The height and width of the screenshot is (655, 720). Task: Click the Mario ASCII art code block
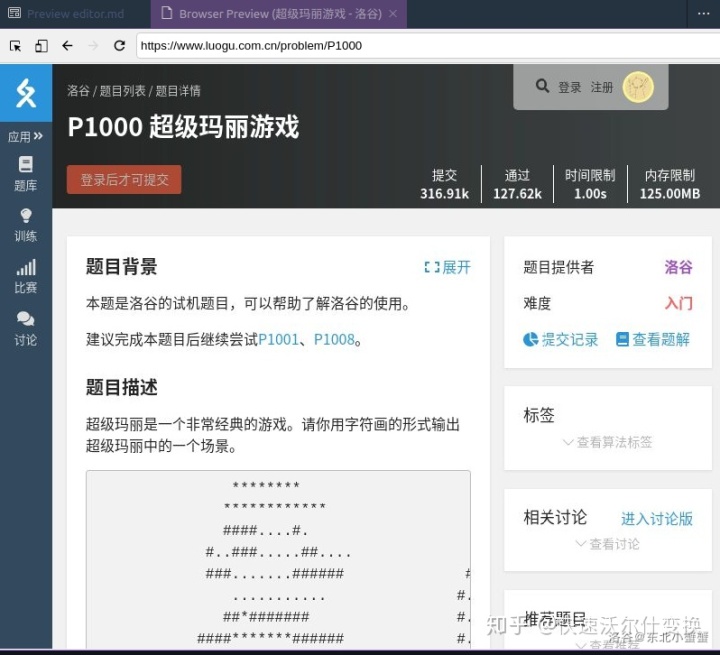coord(278,559)
